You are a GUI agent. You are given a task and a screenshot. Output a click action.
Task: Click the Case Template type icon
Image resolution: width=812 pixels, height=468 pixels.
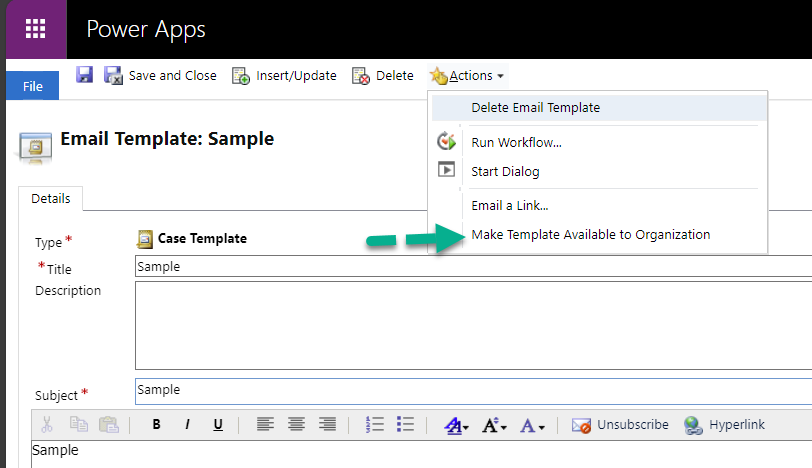coord(144,239)
